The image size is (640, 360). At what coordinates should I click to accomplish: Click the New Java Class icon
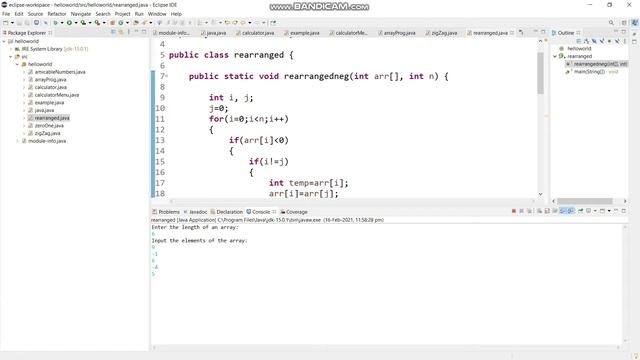tap(121, 23)
